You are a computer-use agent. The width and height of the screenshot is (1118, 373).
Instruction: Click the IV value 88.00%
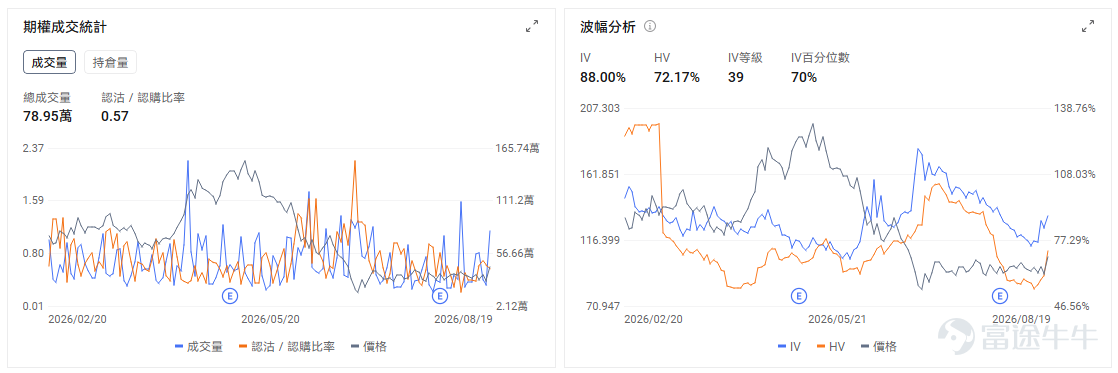[x=603, y=77]
